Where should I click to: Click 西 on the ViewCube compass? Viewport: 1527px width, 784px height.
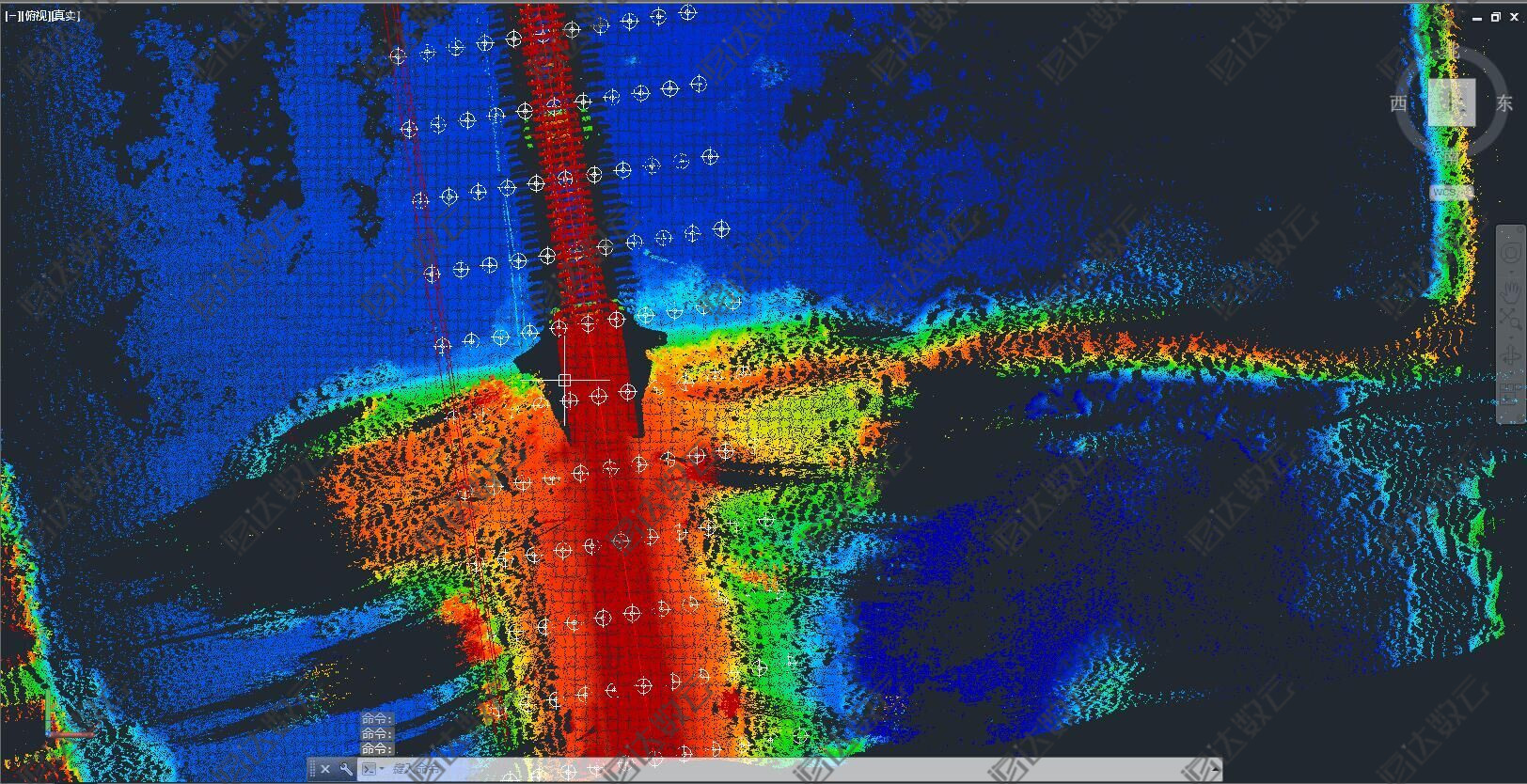coord(1398,103)
